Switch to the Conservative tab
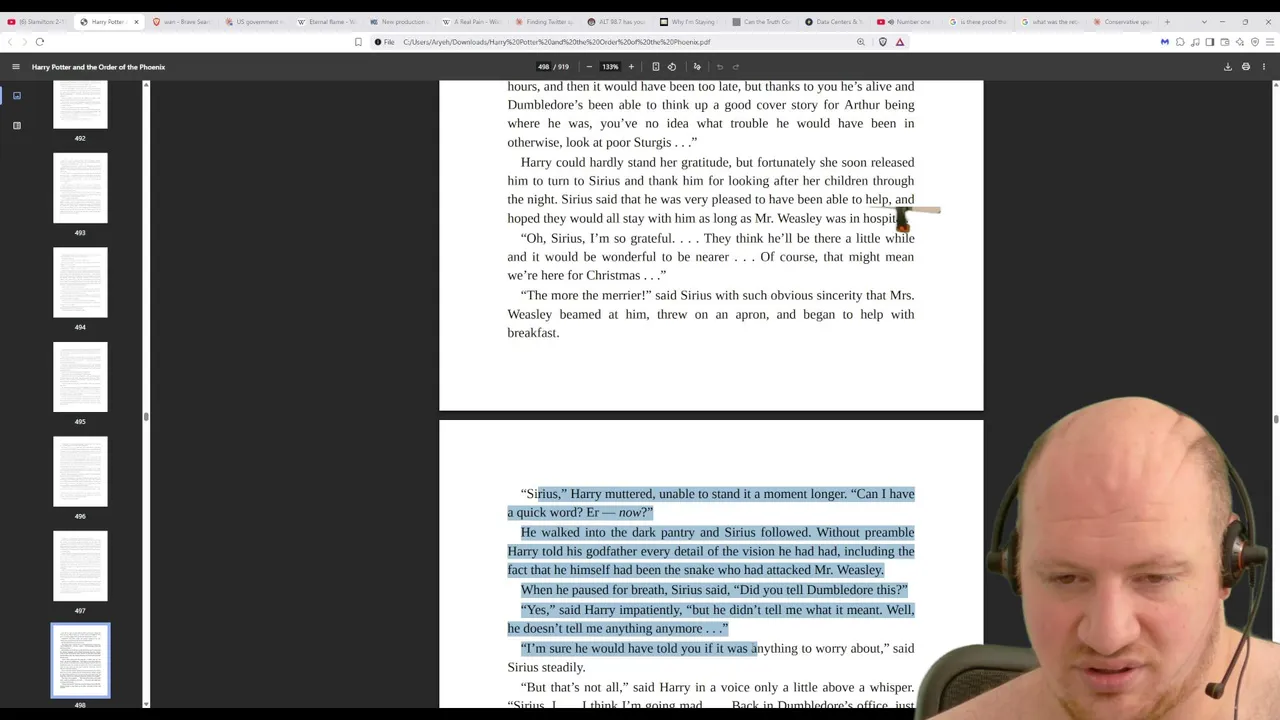 (x=1125, y=21)
